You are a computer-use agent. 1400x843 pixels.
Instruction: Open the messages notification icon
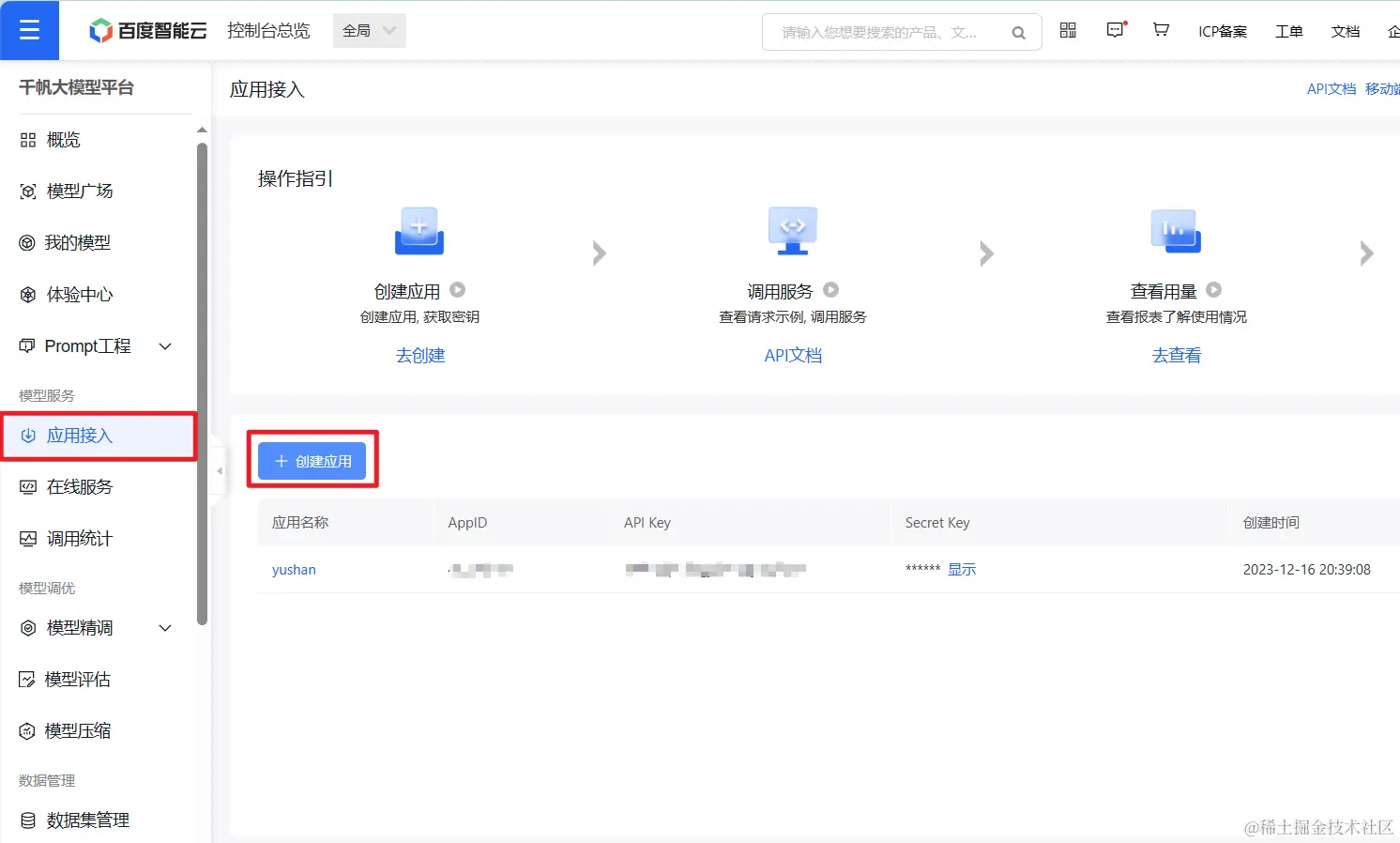point(1116,30)
